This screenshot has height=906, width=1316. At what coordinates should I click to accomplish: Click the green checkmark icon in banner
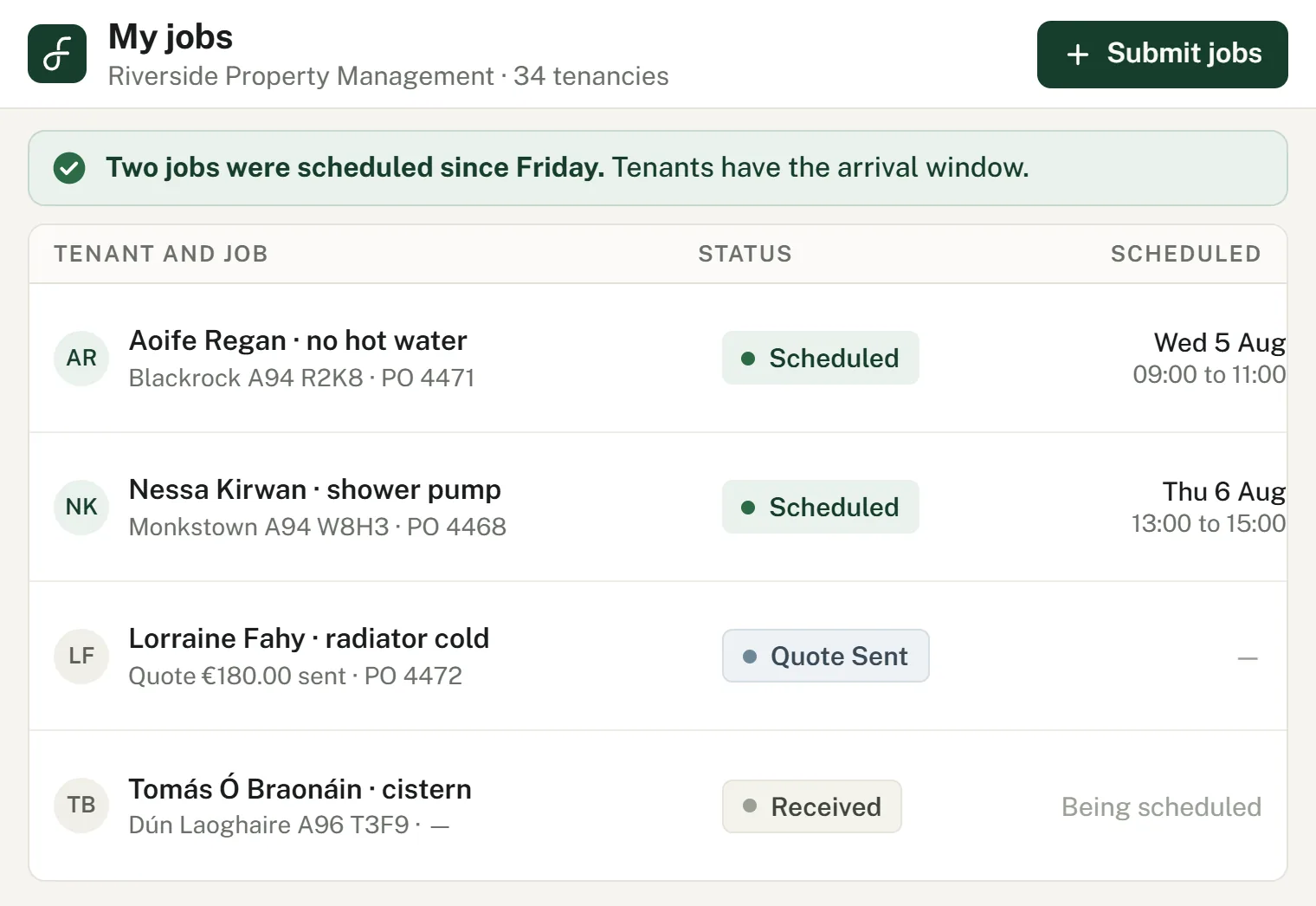point(69,168)
